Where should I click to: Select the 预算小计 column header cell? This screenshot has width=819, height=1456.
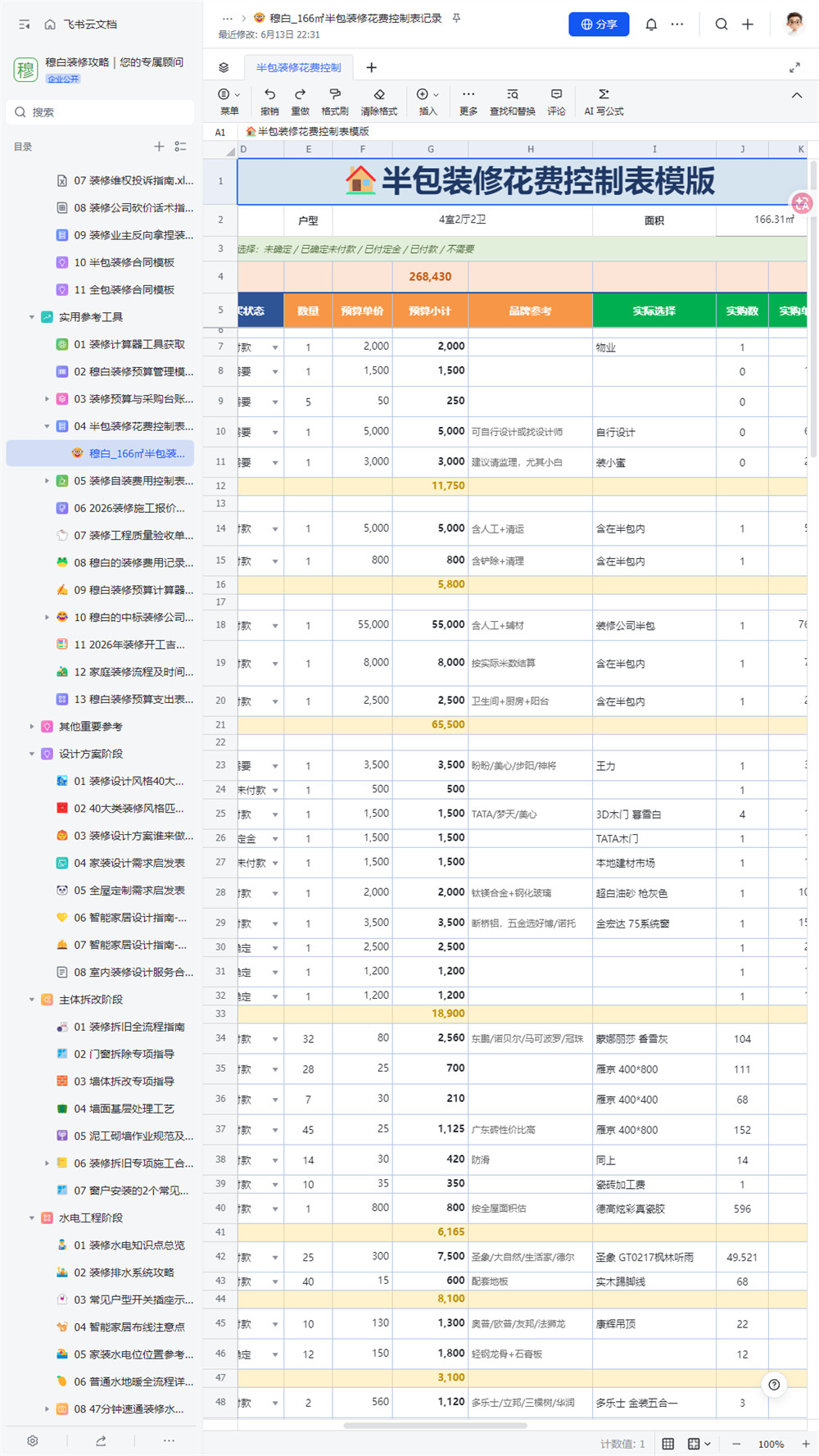pyautogui.click(x=430, y=311)
